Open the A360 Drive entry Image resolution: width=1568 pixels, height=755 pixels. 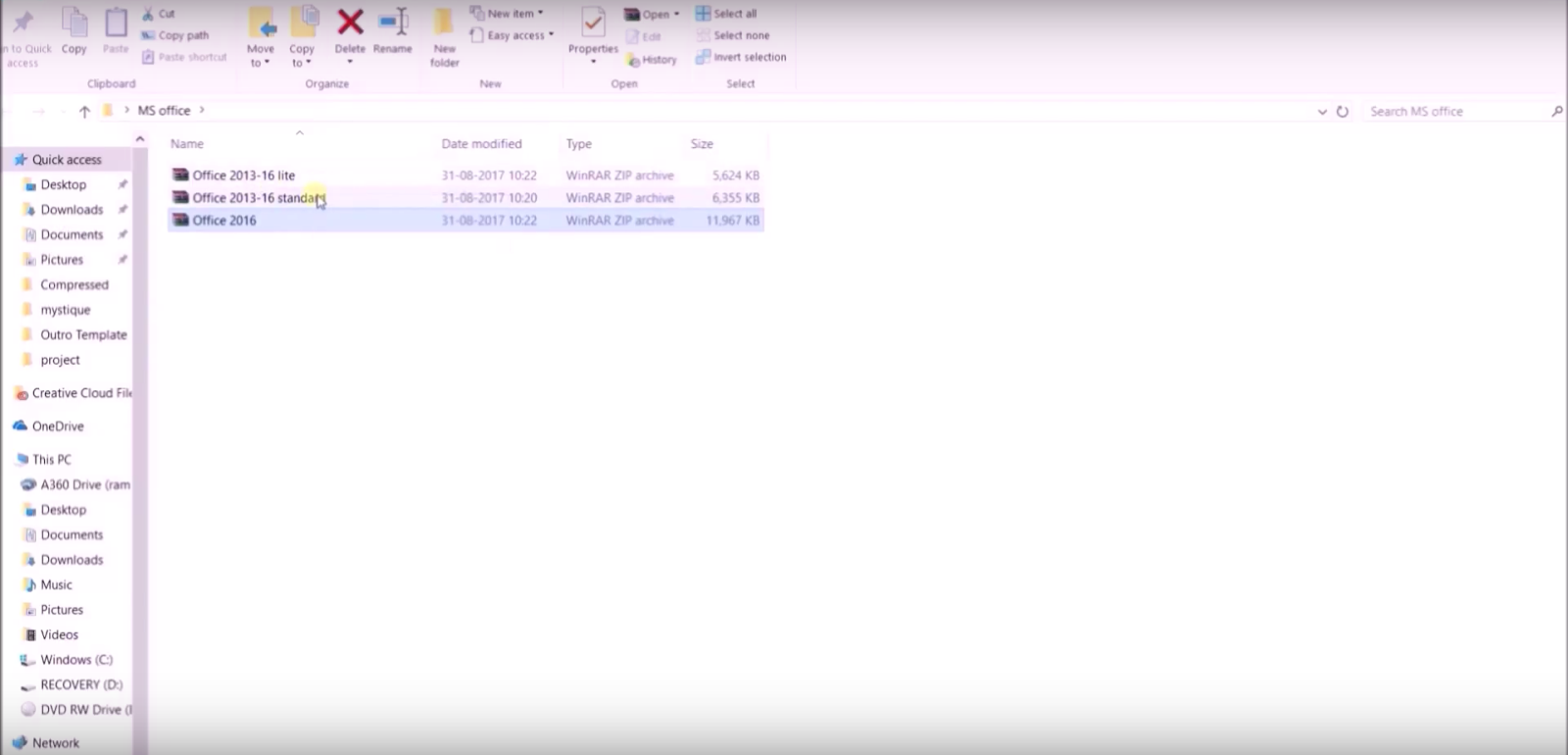pos(85,484)
